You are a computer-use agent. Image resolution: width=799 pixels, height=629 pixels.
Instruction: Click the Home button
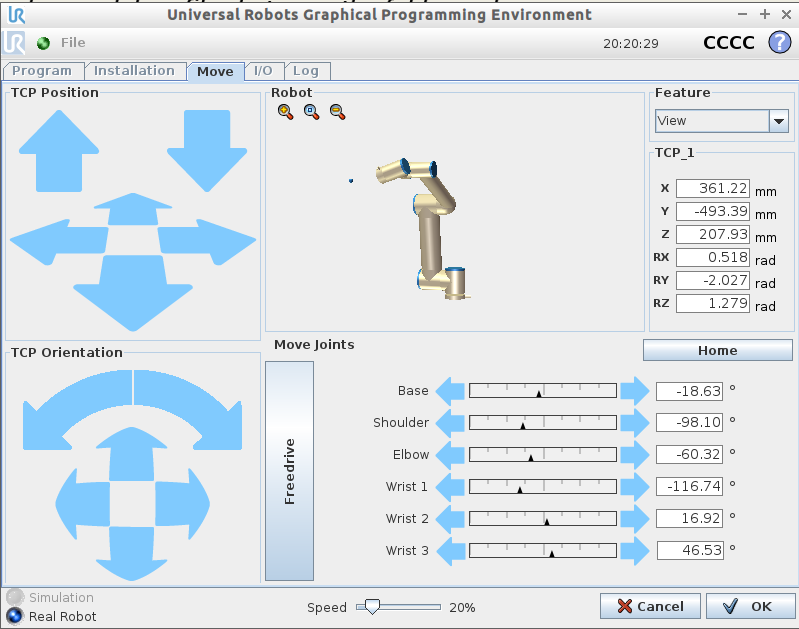coord(717,350)
